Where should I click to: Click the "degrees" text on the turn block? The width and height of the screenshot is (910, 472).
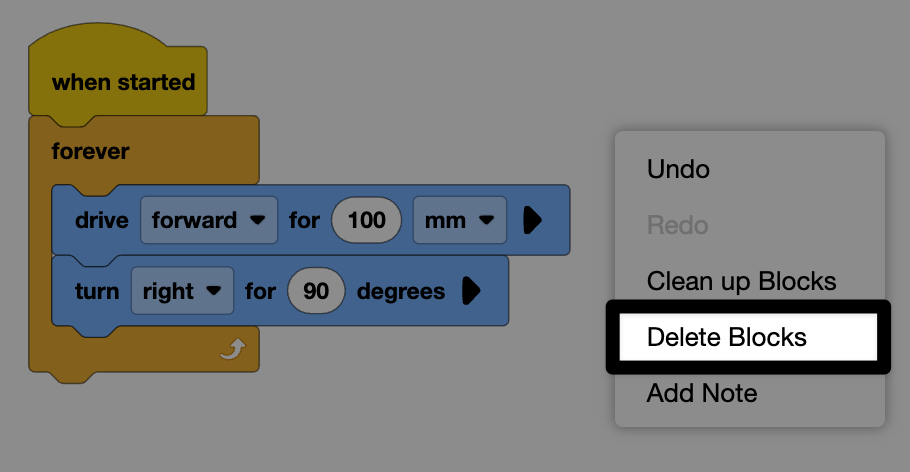(x=401, y=291)
